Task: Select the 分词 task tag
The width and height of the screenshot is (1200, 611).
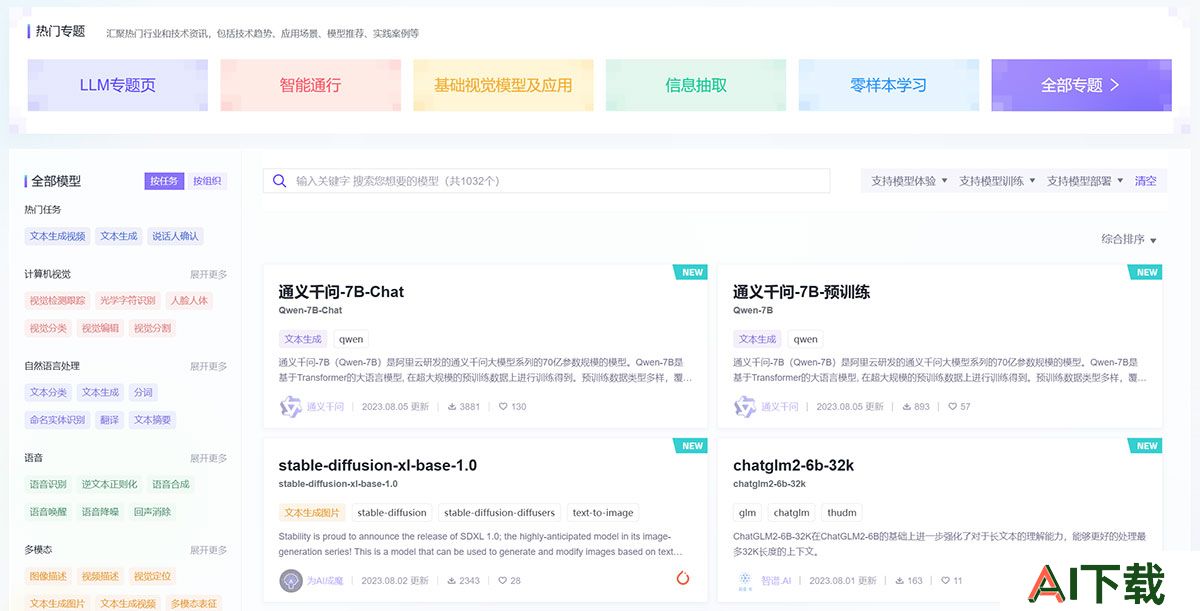Action: [143, 392]
